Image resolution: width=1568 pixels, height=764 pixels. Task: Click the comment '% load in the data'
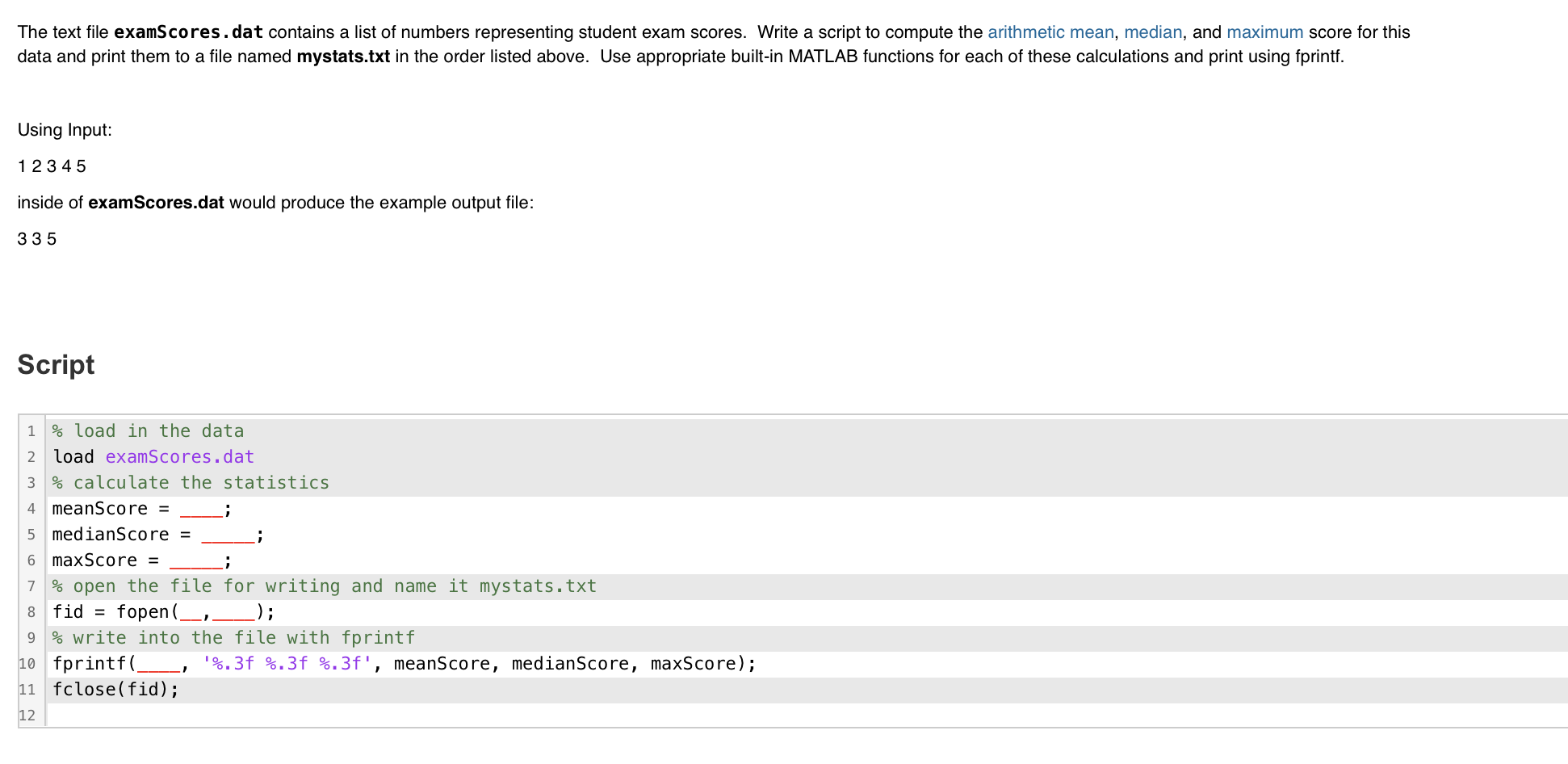(147, 430)
